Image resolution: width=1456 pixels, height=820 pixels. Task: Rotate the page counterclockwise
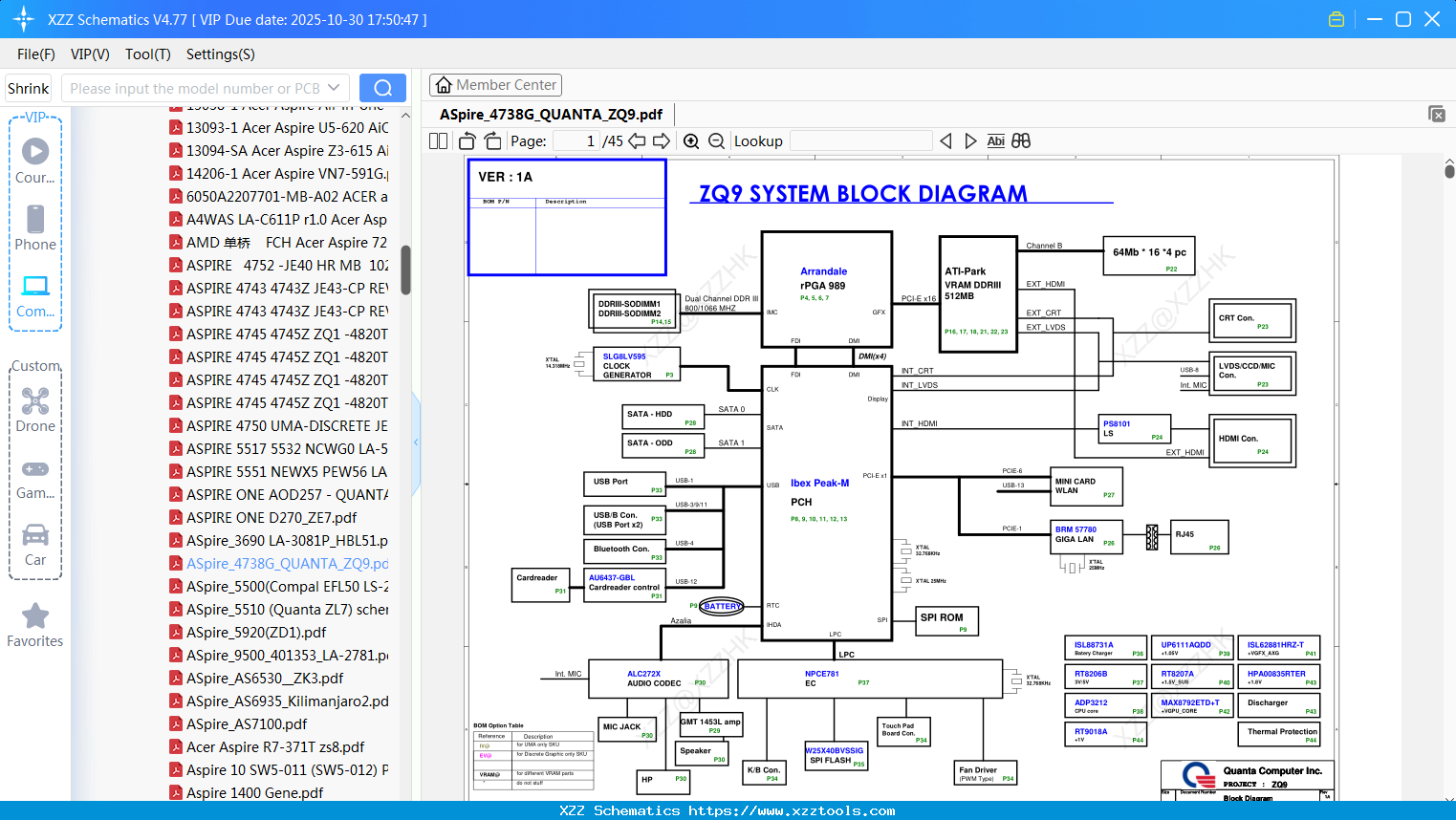pos(467,140)
